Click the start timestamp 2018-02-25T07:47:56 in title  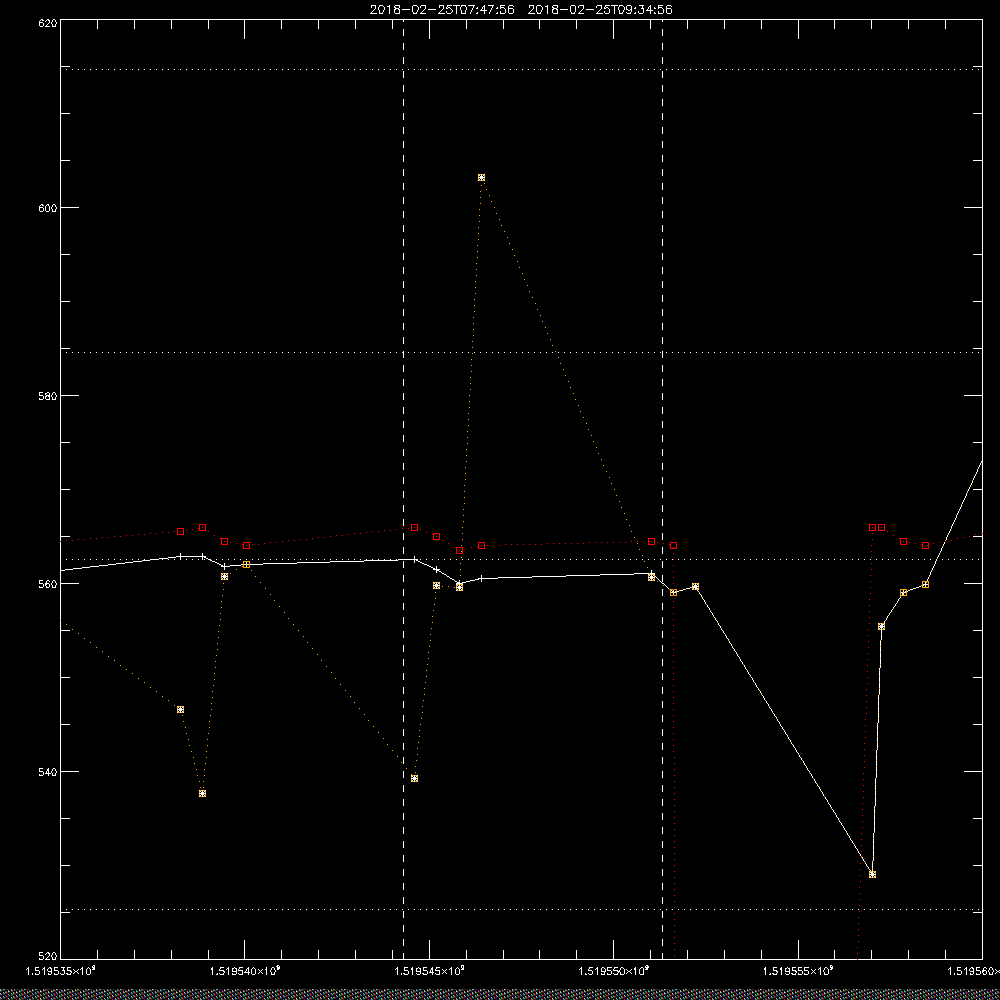tap(442, 10)
